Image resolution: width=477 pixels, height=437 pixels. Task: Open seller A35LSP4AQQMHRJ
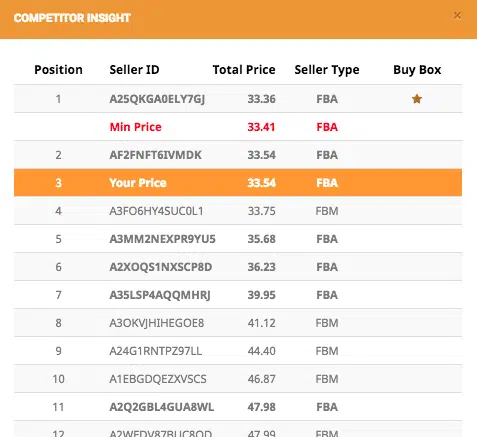point(160,295)
